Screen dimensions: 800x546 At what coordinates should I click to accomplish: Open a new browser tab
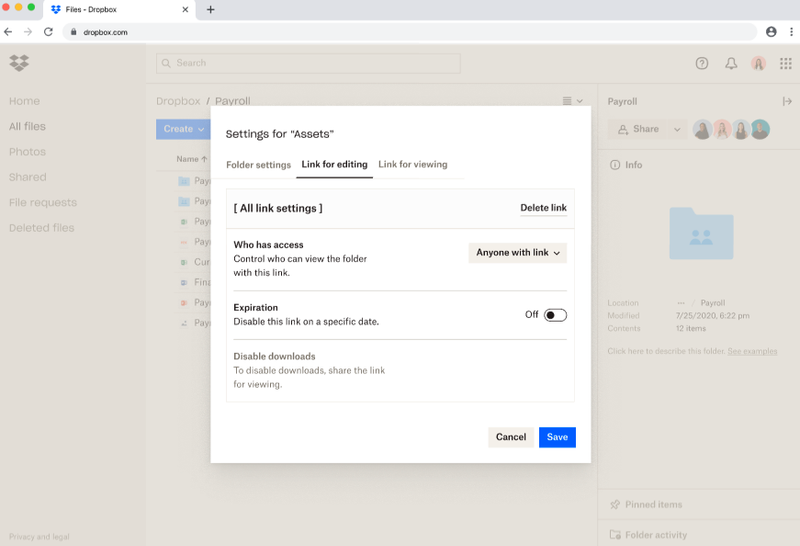coord(210,9)
